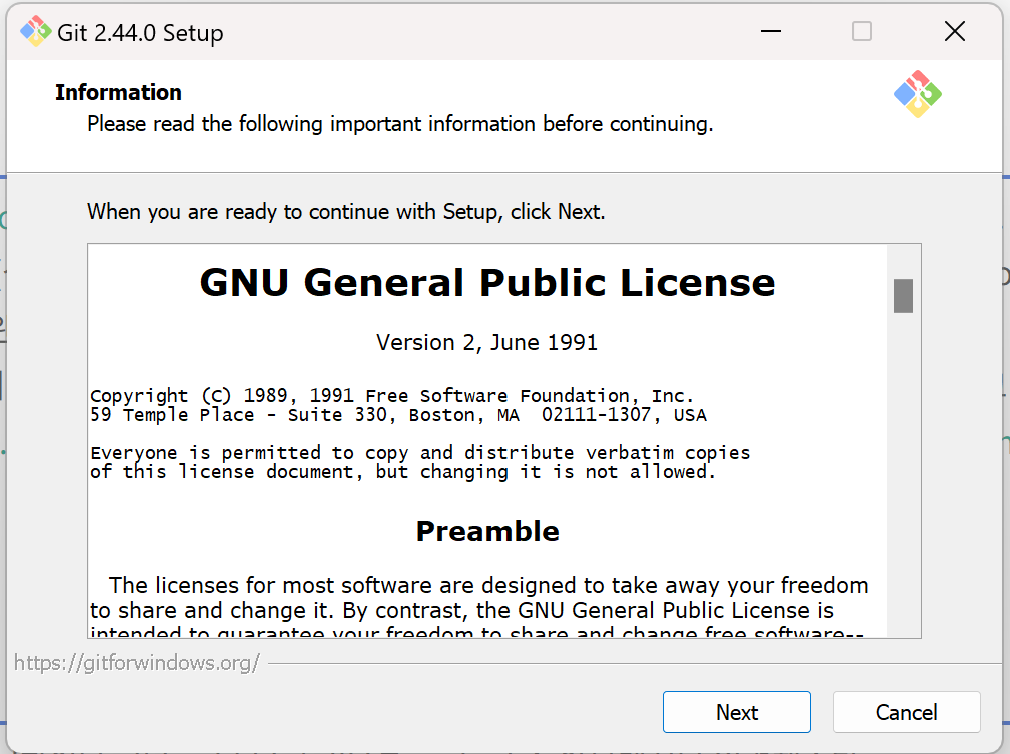
Task: Click 'The licenses for most software' line
Action: pyautogui.click(x=488, y=585)
